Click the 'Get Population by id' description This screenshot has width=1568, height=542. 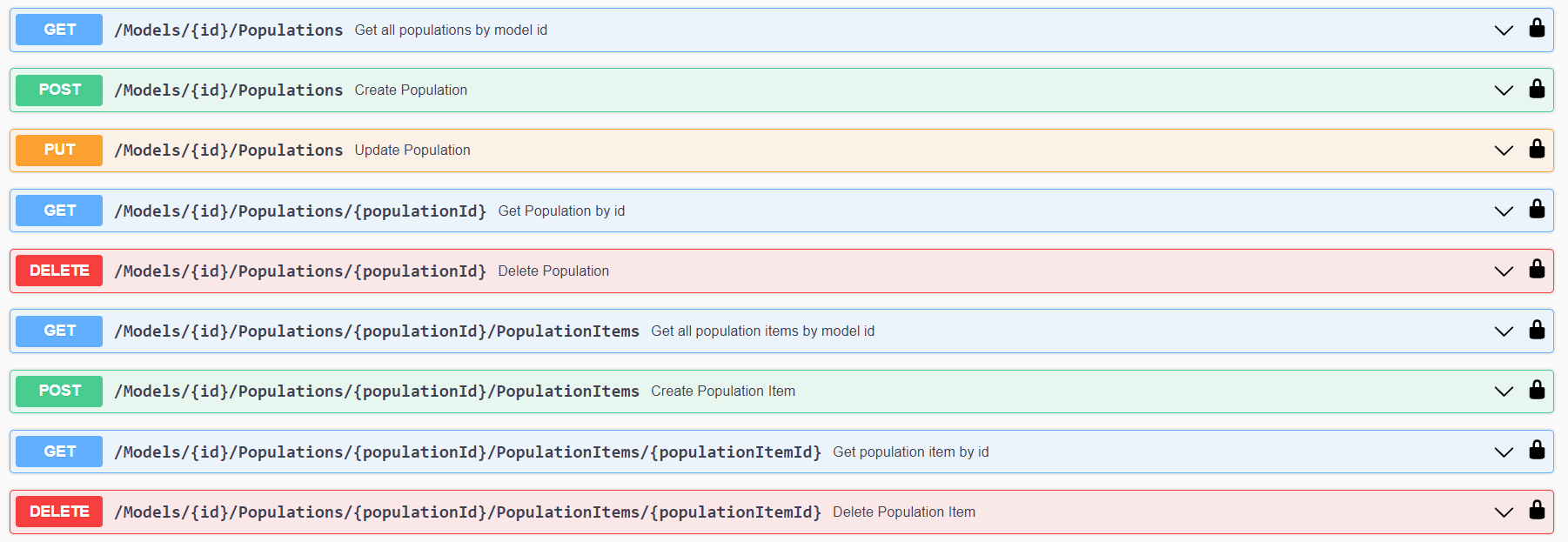[x=561, y=211]
